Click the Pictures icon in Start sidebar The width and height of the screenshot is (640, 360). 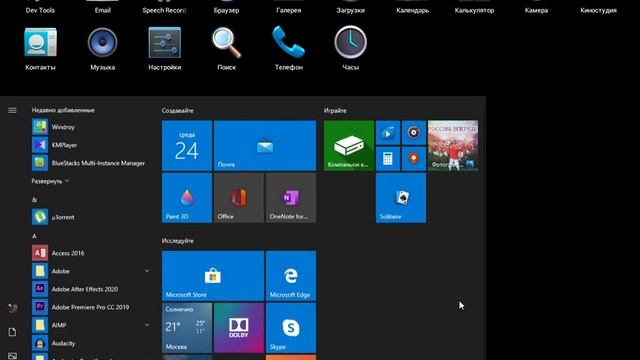(x=12, y=356)
